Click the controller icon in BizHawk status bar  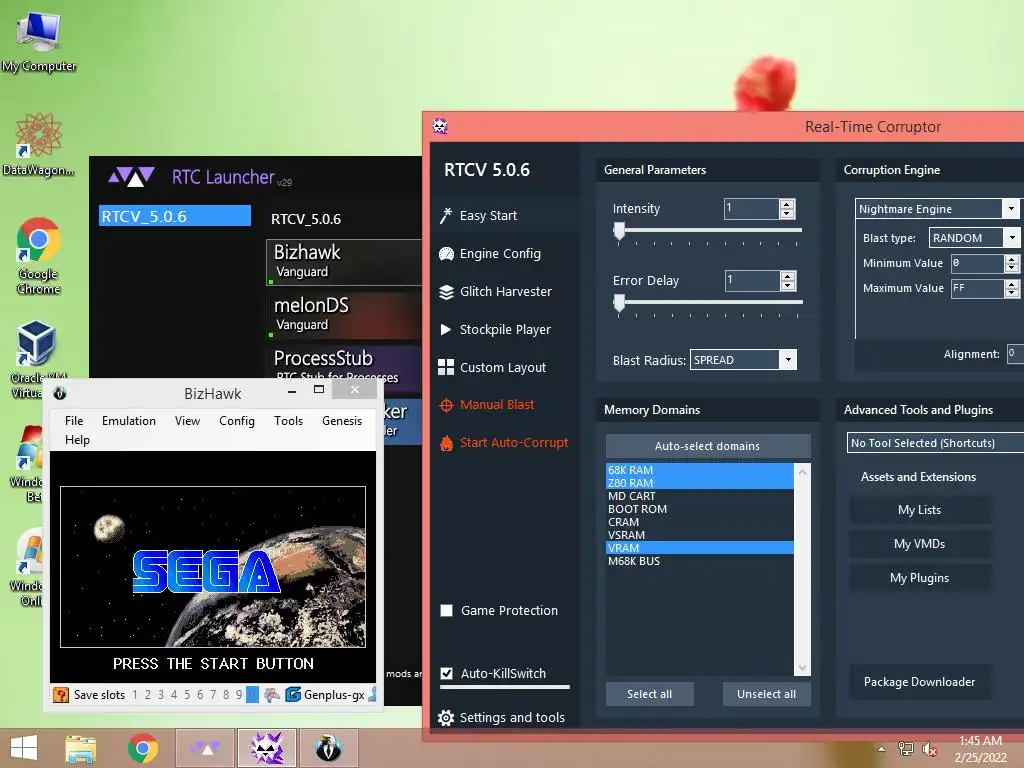(272, 695)
